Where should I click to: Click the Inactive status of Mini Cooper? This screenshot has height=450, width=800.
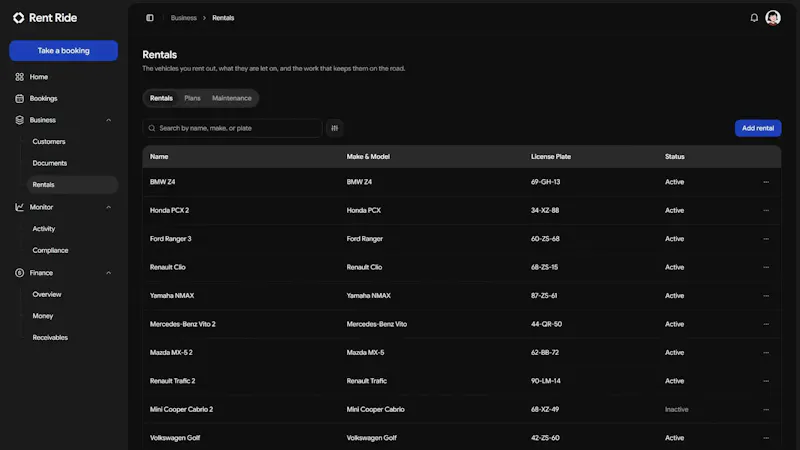point(677,410)
